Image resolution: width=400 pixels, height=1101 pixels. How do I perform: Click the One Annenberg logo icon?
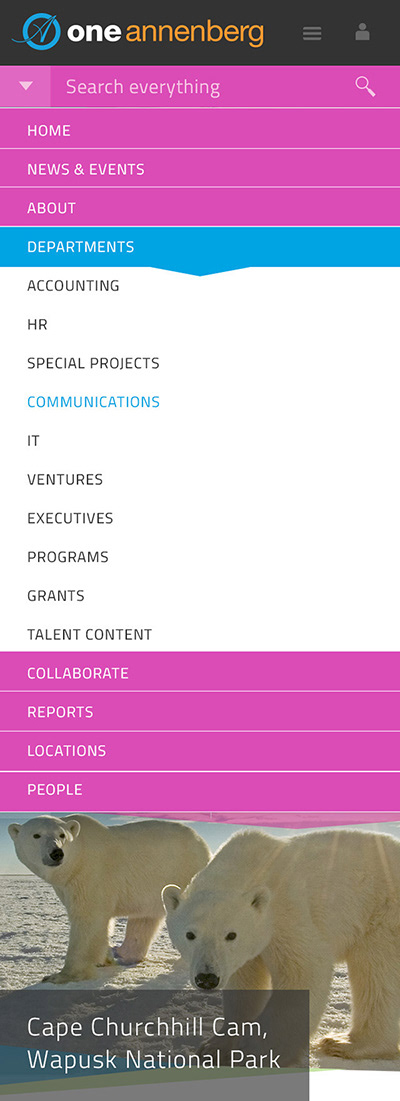[x=39, y=32]
